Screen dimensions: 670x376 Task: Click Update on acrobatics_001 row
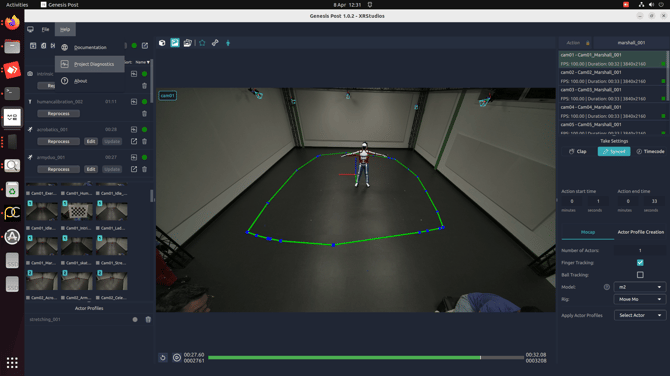pyautogui.click(x=112, y=141)
